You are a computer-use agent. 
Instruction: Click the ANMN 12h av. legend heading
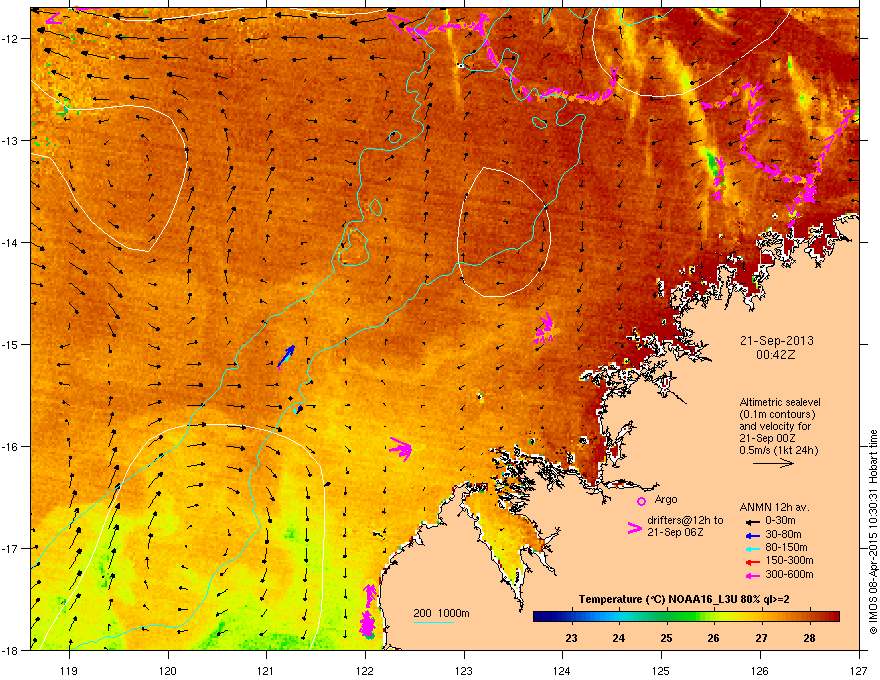pyautogui.click(x=774, y=507)
